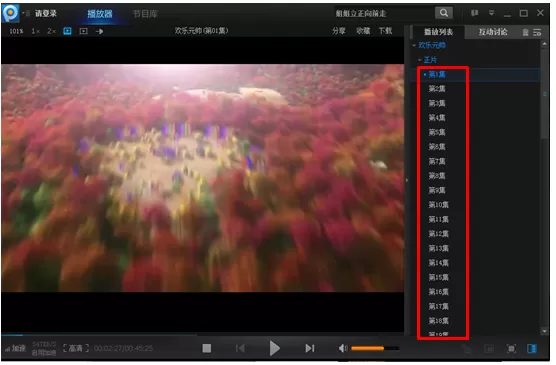Image resolution: width=556 pixels, height=365 pixels.
Task: Collapse the 欢乐元帅 tree node
Action: (414, 45)
